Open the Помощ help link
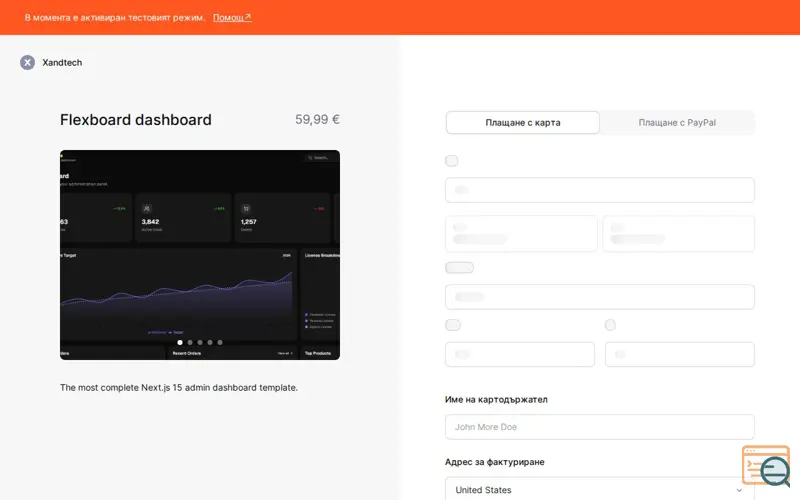The image size is (800, 500). click(232, 17)
